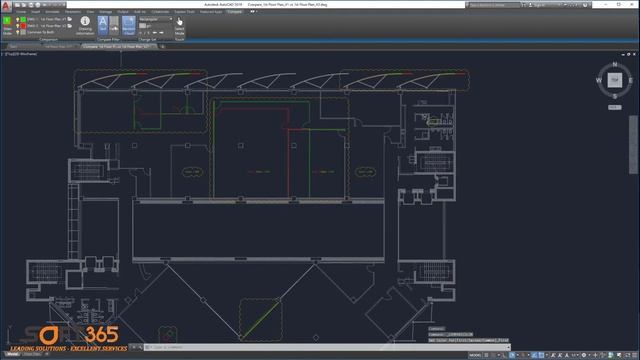Expand command line history arrow

point(509,347)
